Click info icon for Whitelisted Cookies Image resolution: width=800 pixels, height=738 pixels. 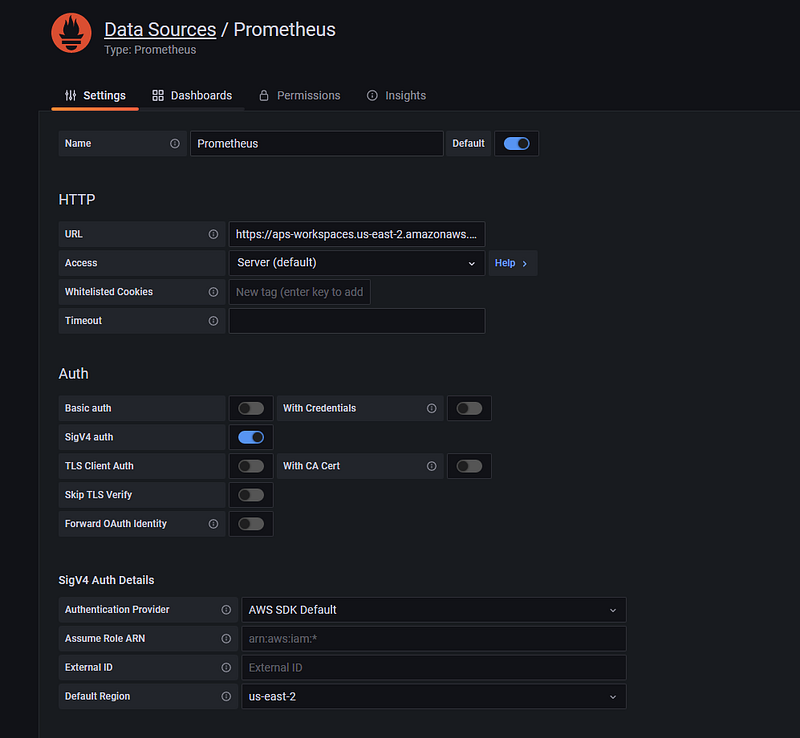213,292
